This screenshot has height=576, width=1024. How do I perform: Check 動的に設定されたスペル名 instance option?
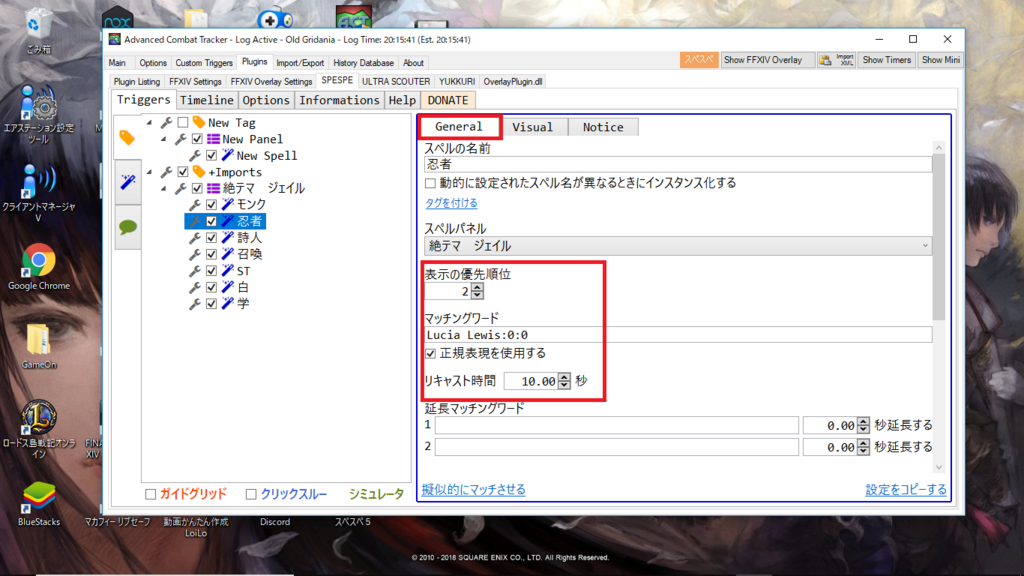click(x=430, y=184)
